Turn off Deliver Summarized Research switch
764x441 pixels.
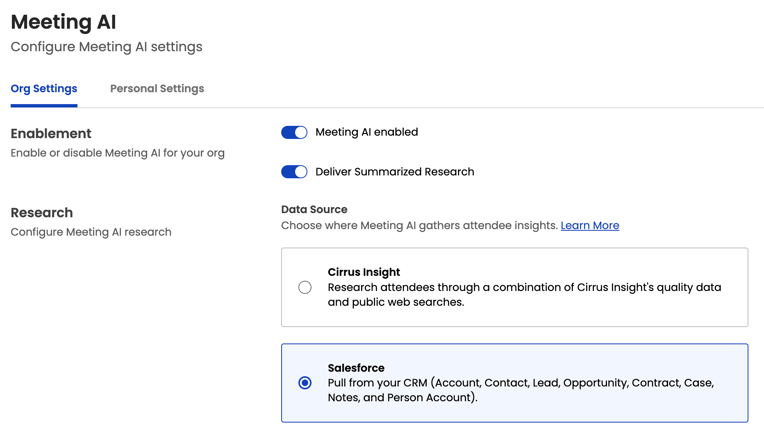pos(294,172)
